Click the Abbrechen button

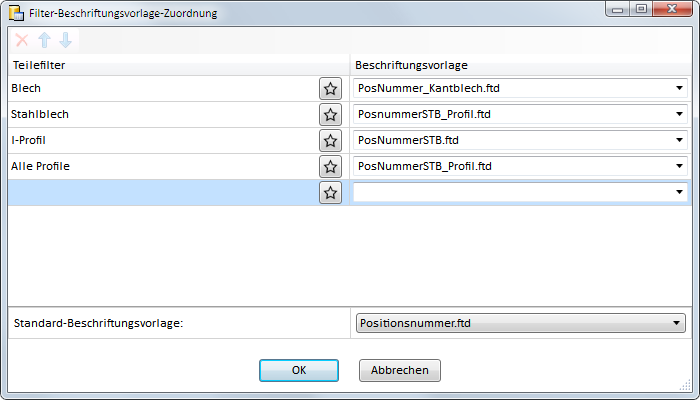(400, 370)
